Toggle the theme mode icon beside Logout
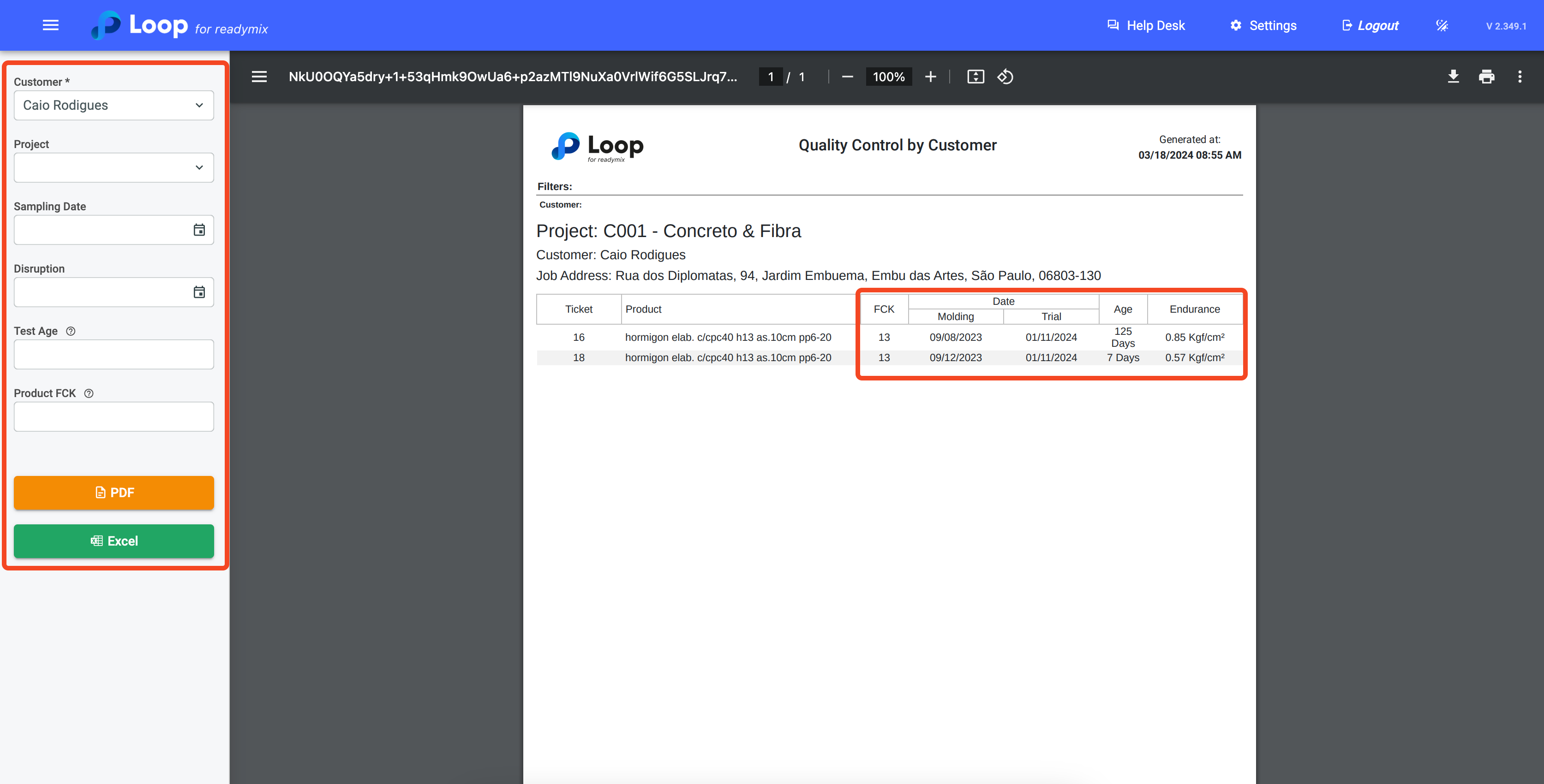Image resolution: width=1544 pixels, height=784 pixels. (x=1442, y=25)
